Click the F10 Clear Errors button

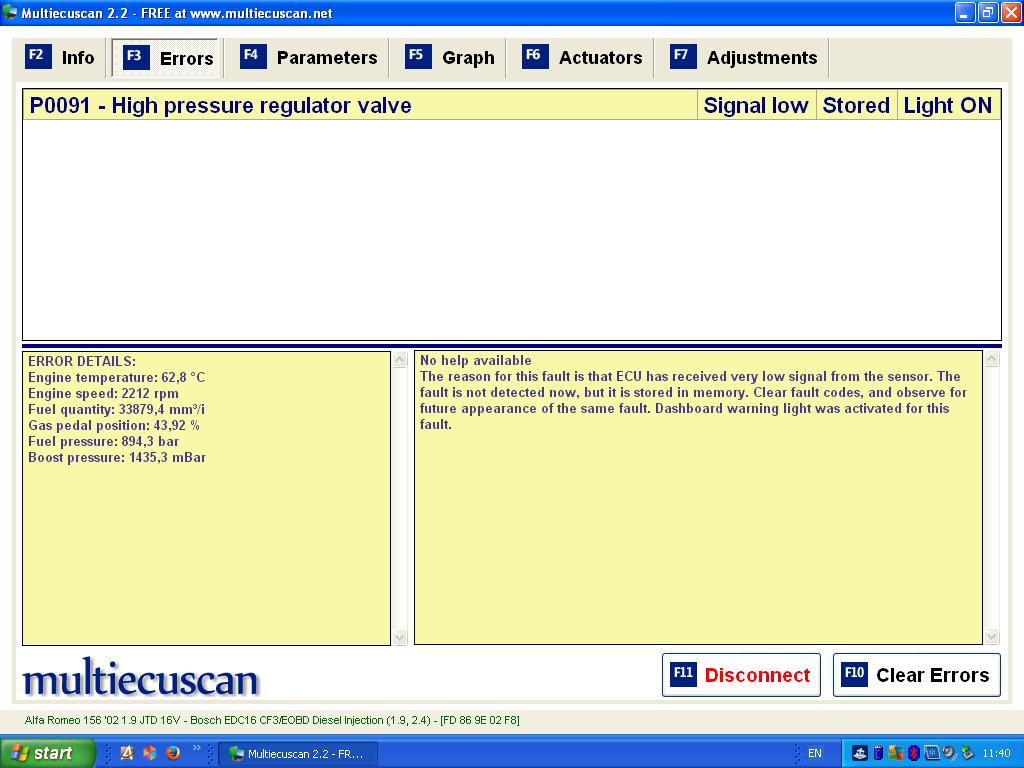click(x=916, y=675)
